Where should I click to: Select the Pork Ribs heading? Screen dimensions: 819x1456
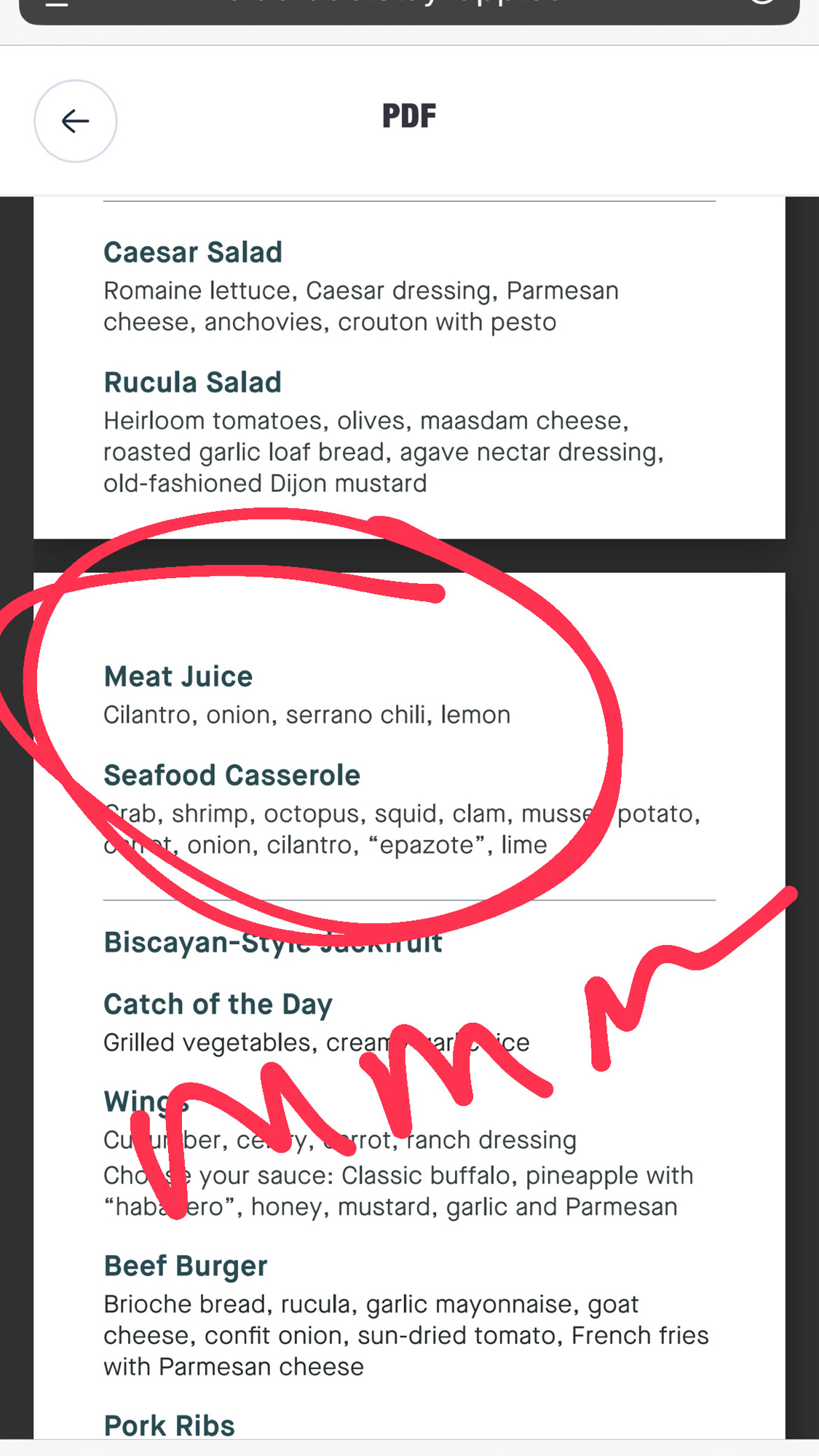pos(170,1425)
